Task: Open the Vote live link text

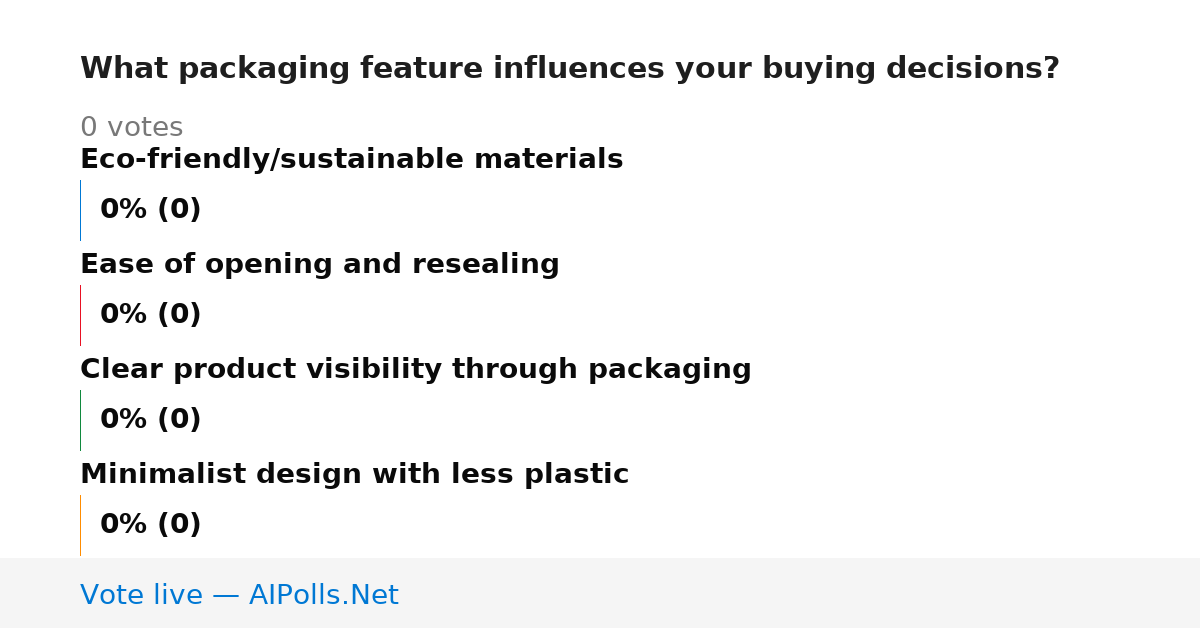Action: (x=141, y=596)
